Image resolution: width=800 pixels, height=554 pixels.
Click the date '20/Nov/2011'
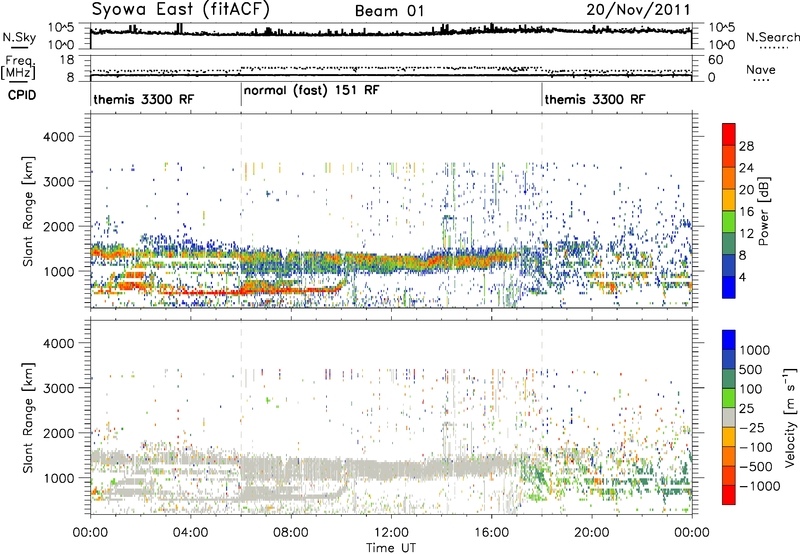pos(638,10)
